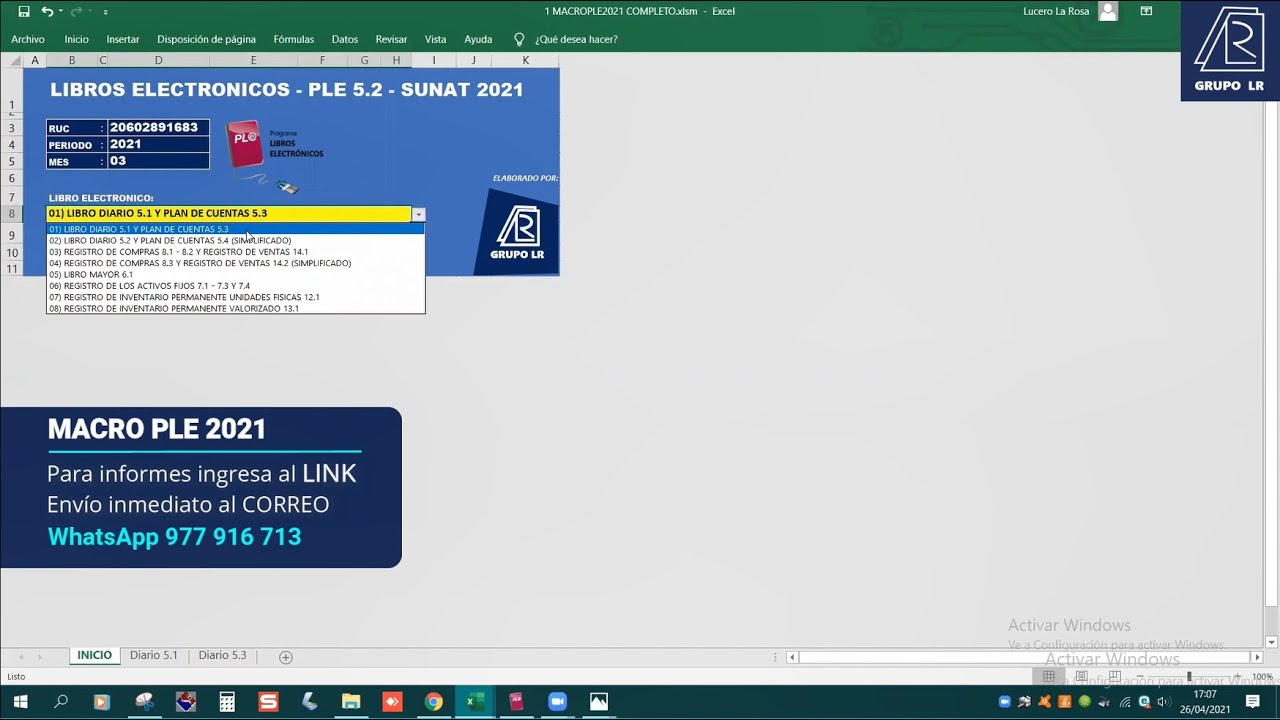Open the Vista ribbon tab
This screenshot has height=720, width=1280.
click(x=435, y=39)
